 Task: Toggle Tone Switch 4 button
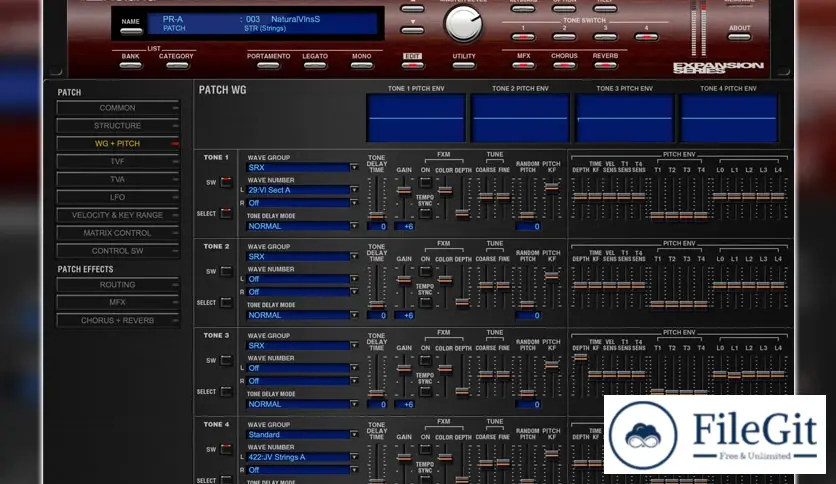click(x=646, y=37)
